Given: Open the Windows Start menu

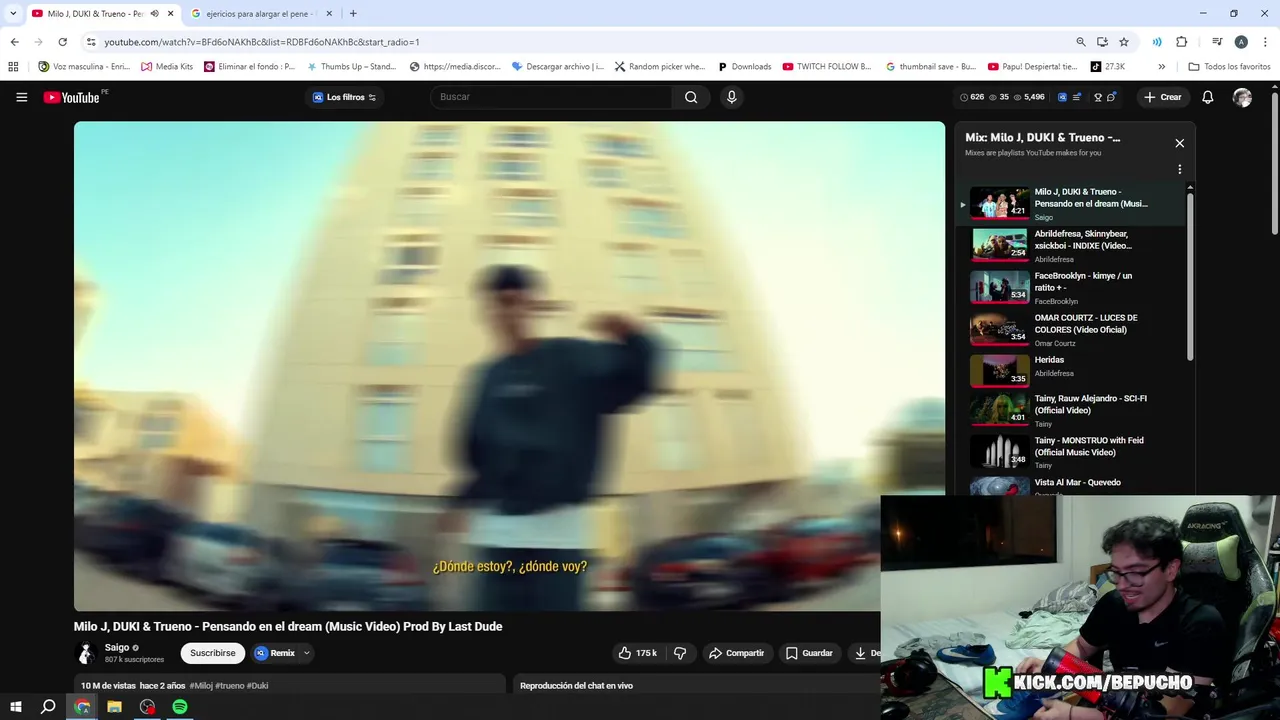Looking at the screenshot, I should click(x=16, y=707).
